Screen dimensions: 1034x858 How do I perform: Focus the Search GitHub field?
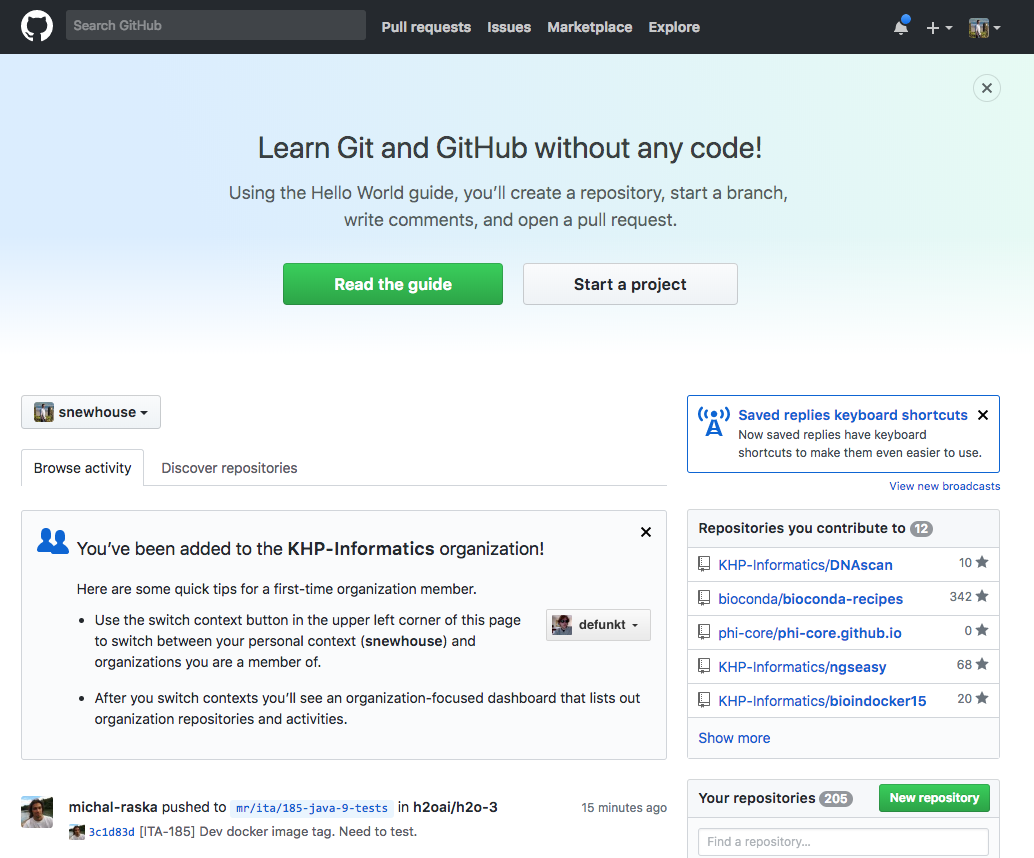(216, 25)
